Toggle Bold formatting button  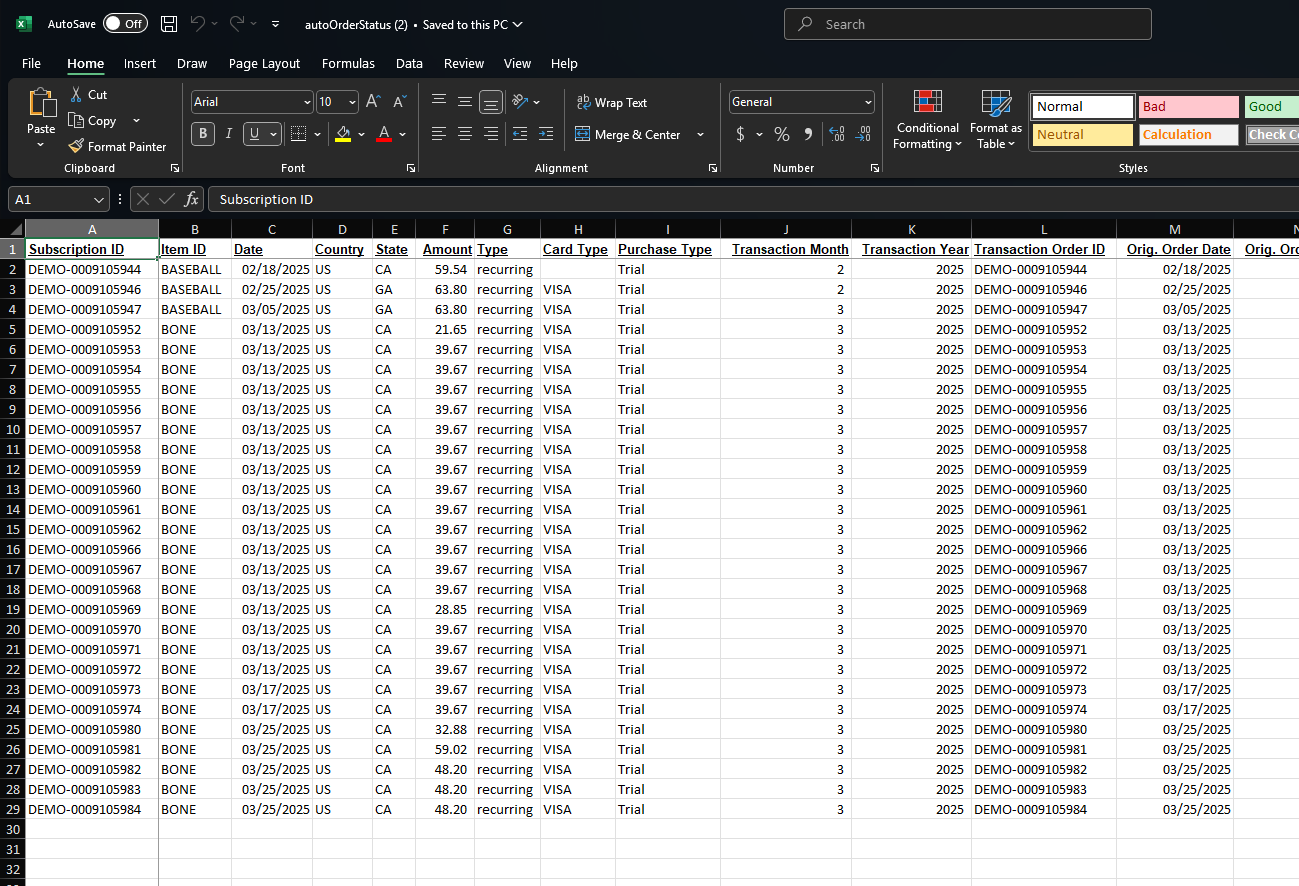click(x=203, y=134)
